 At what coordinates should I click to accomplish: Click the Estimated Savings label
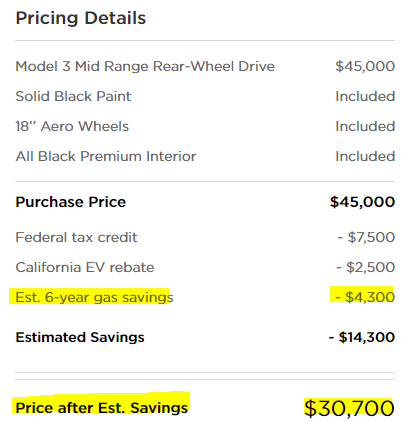80,337
